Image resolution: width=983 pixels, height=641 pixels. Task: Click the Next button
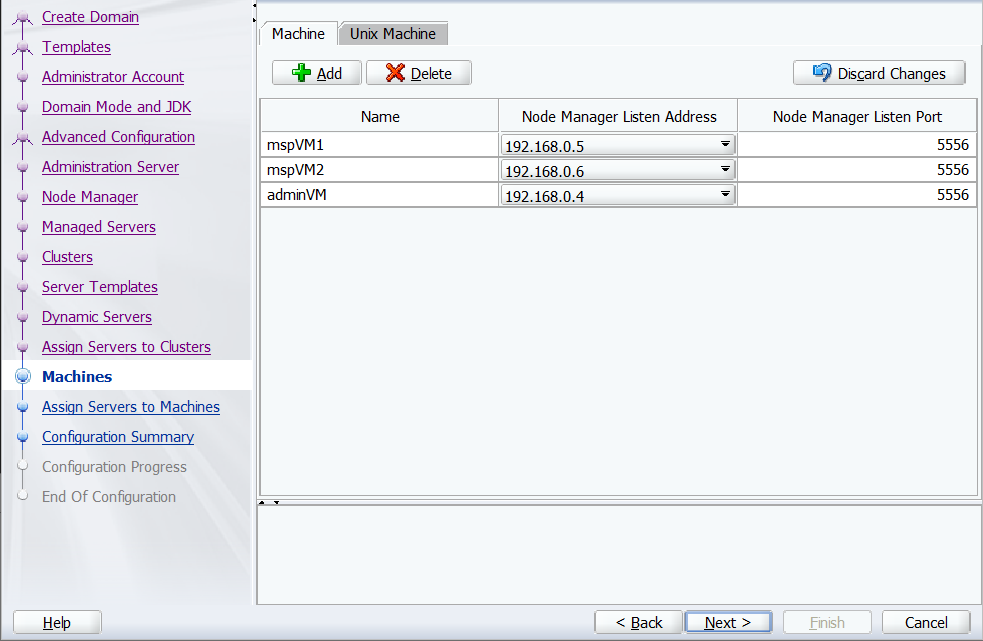(x=728, y=622)
